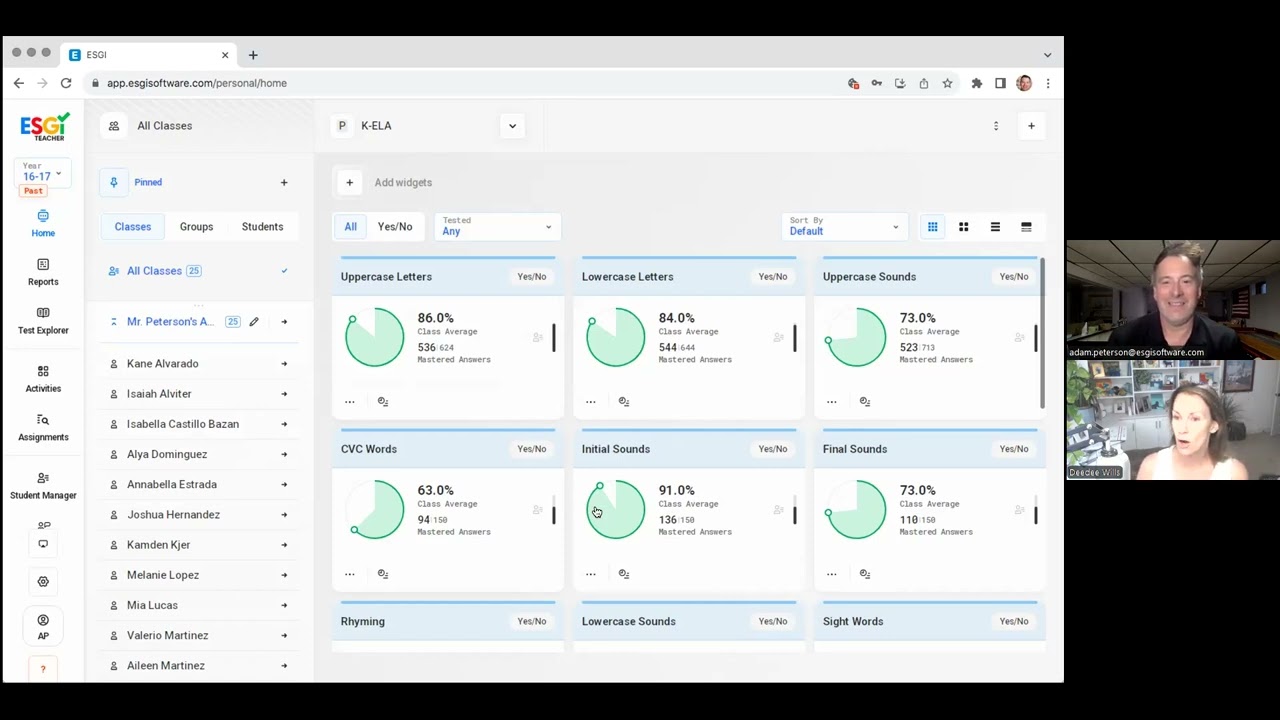
Task: Click Initial Sounds card settings icon
Action: pyautogui.click(x=624, y=574)
